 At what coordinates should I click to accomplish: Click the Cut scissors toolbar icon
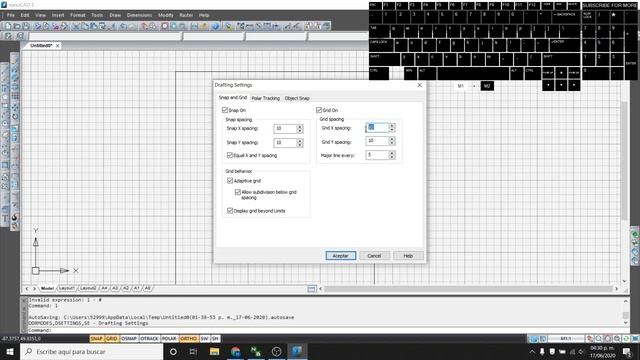click(76, 26)
